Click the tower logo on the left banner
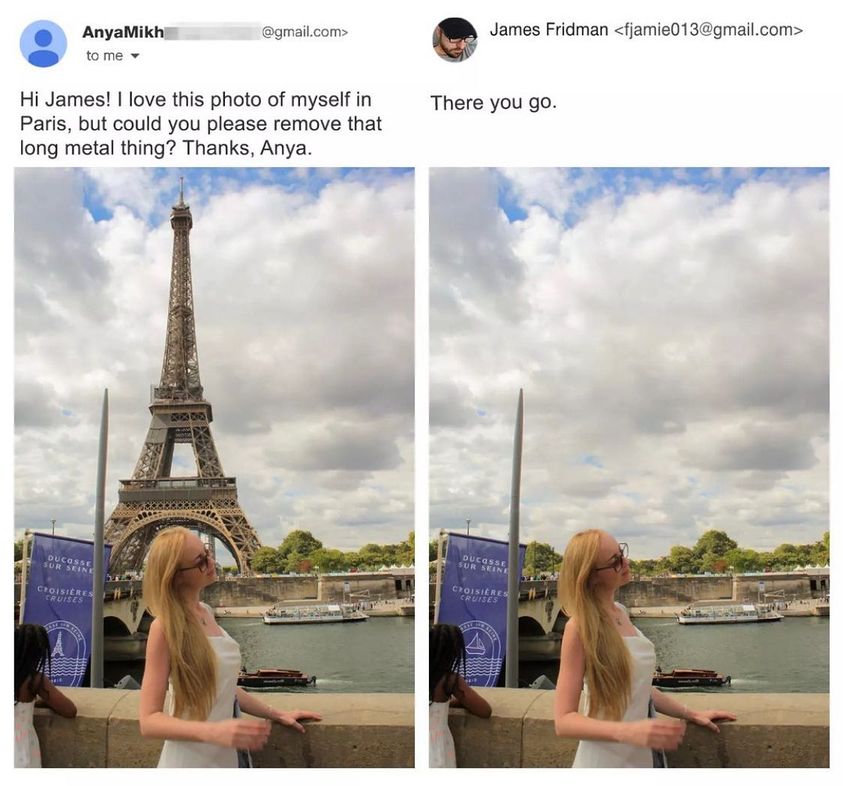Viewport: 843px width, 786px height. pyautogui.click(x=58, y=644)
